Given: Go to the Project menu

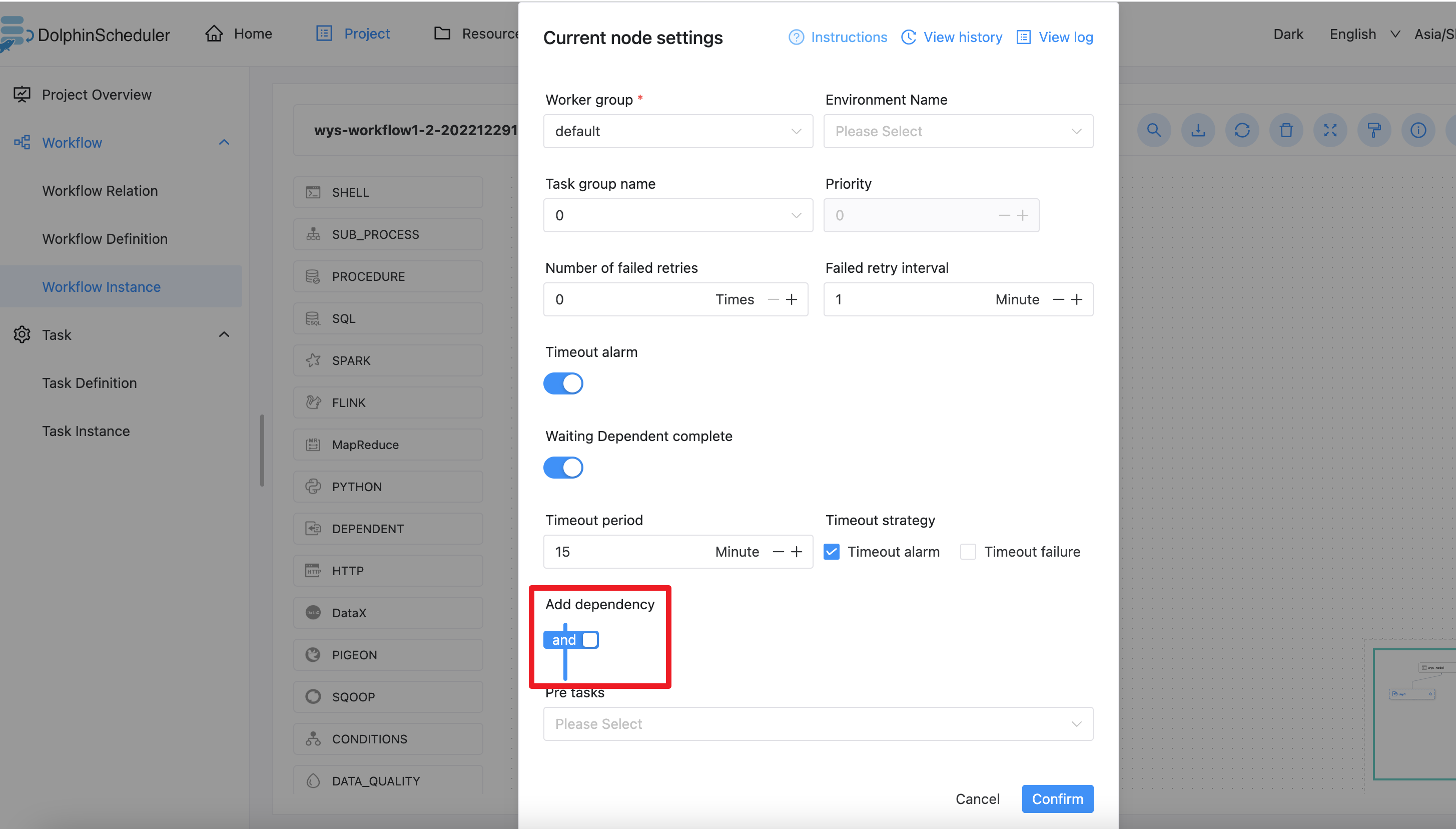Looking at the screenshot, I should [367, 33].
